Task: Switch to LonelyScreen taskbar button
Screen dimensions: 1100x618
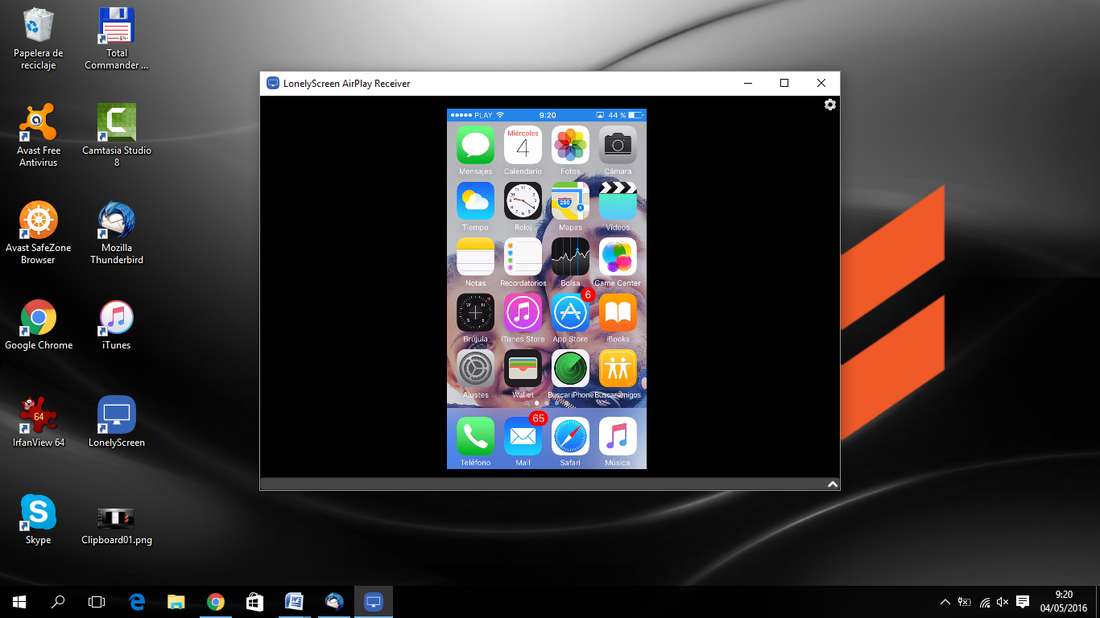Action: (x=373, y=602)
